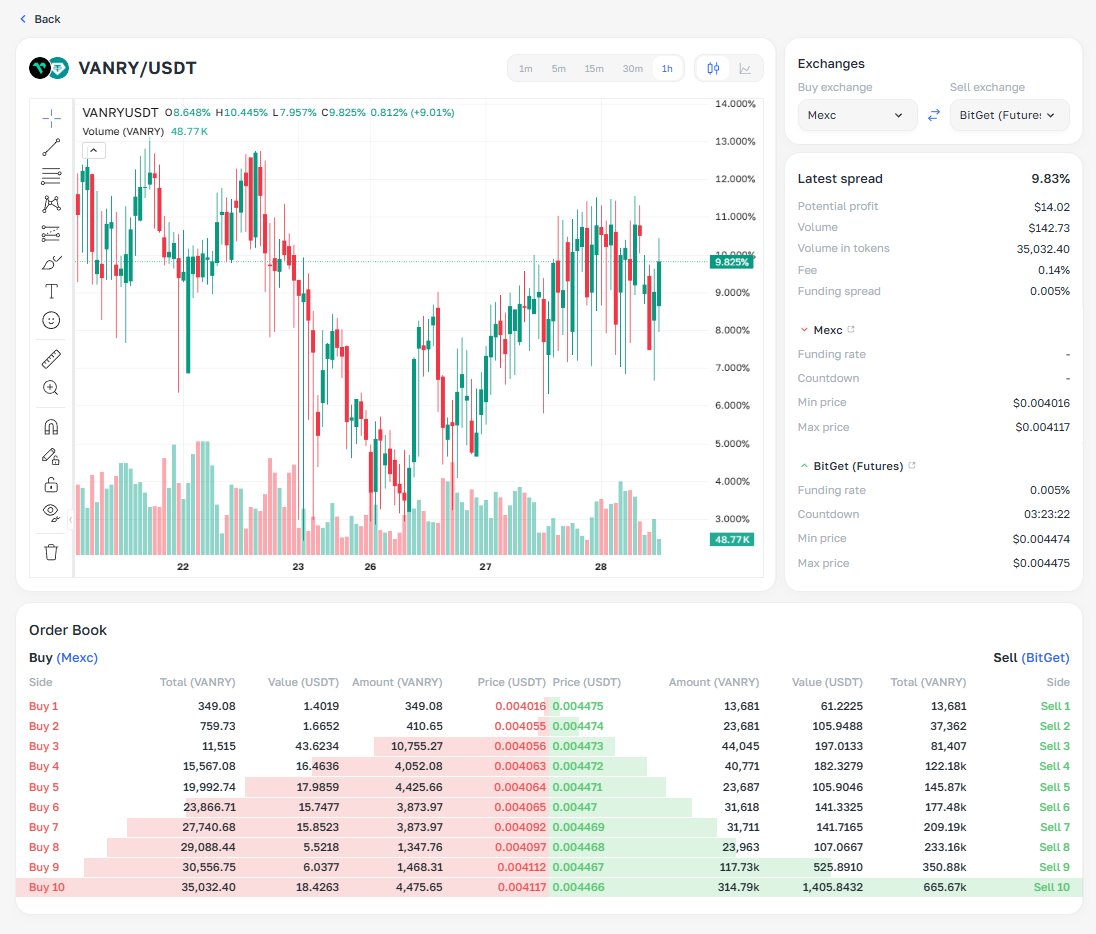Open the Buy exchange Mexc dropdown
The image size is (1096, 934).
[857, 115]
